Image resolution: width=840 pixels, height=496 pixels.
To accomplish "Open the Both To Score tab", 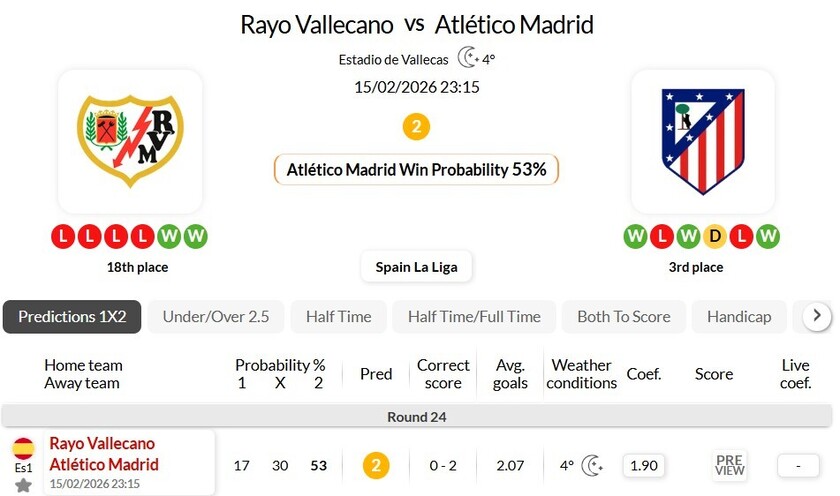I will coord(624,317).
